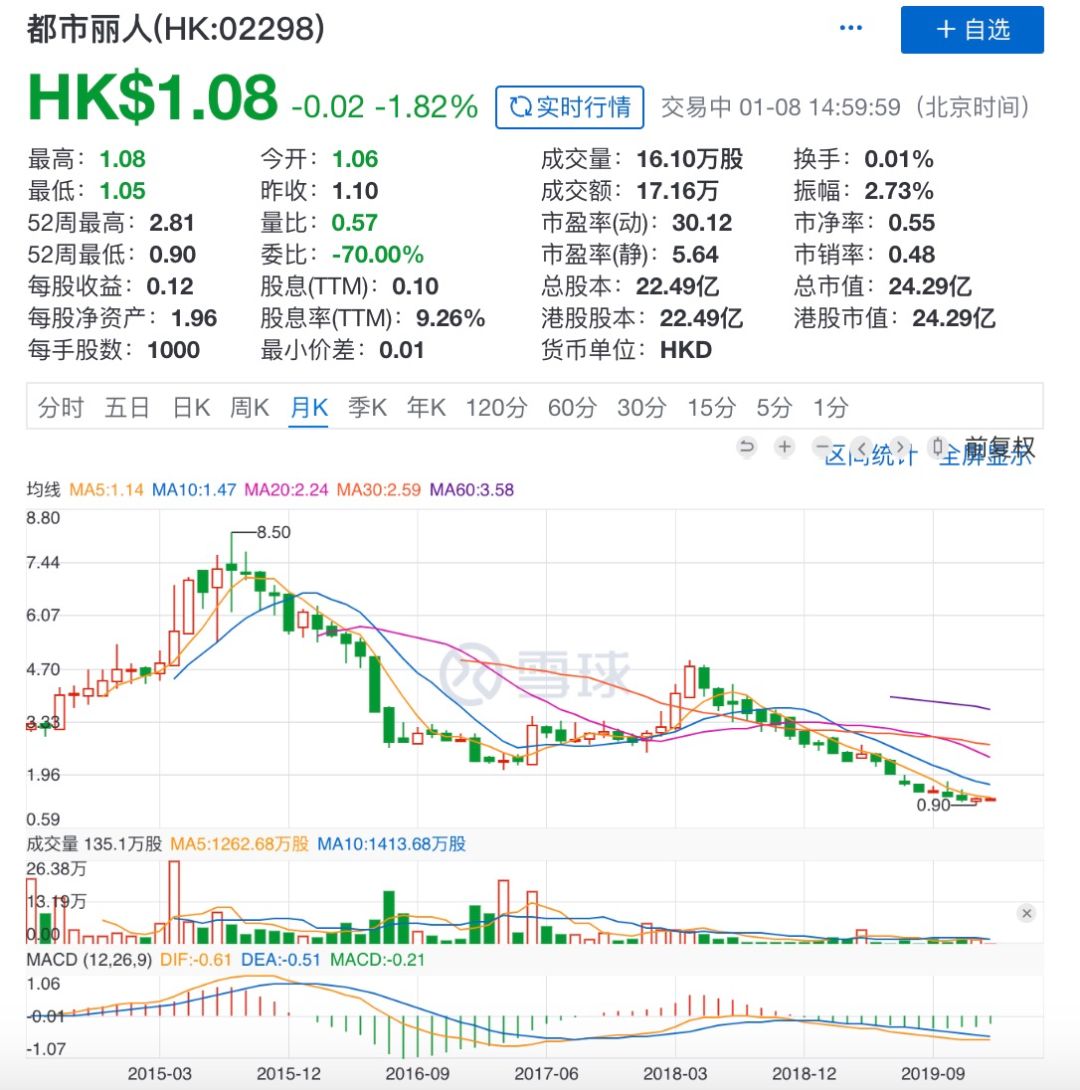Click the 0.90 low price marker

[x=933, y=805]
